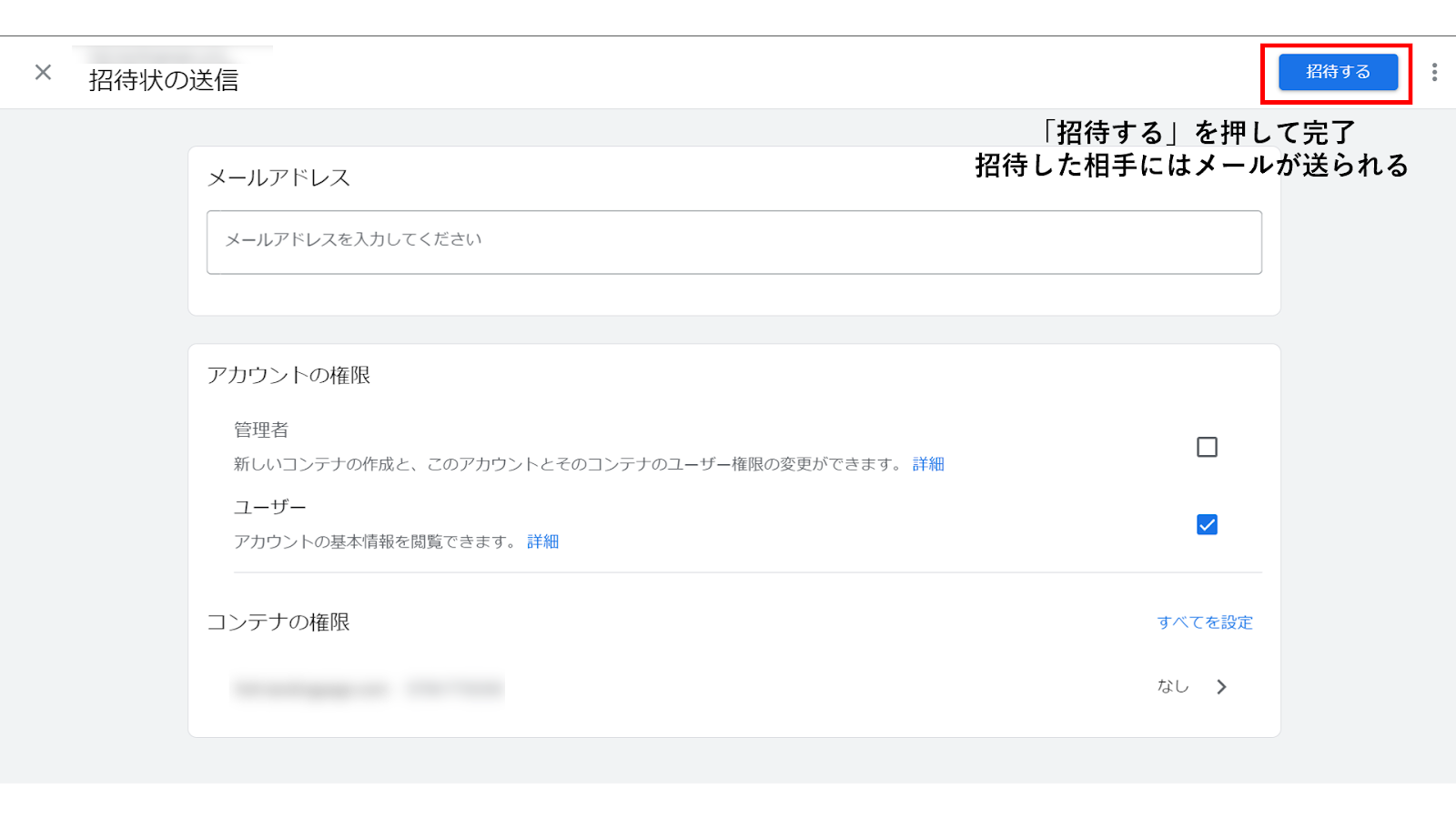1456x819 pixels.
Task: Focus the メールアドレス input field
Action: click(733, 242)
